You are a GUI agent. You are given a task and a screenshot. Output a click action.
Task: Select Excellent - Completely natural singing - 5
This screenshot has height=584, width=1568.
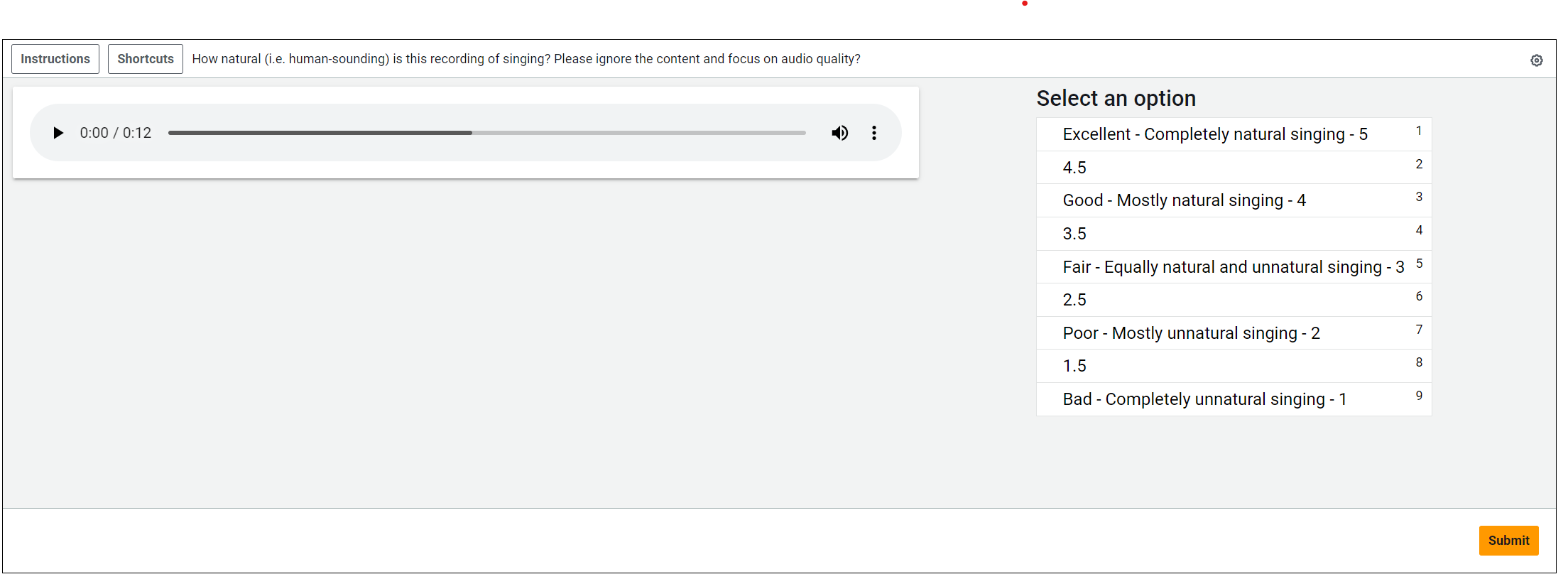point(1215,134)
